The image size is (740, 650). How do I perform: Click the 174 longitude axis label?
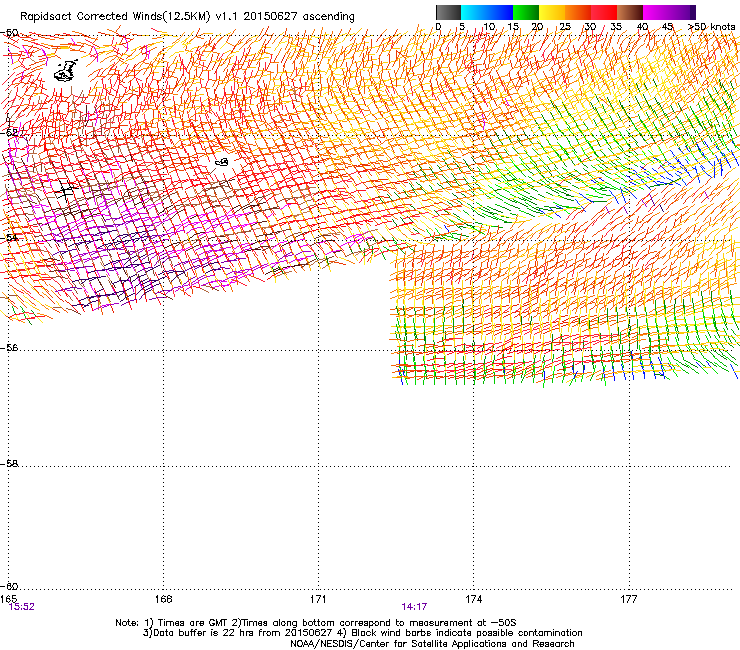click(473, 599)
